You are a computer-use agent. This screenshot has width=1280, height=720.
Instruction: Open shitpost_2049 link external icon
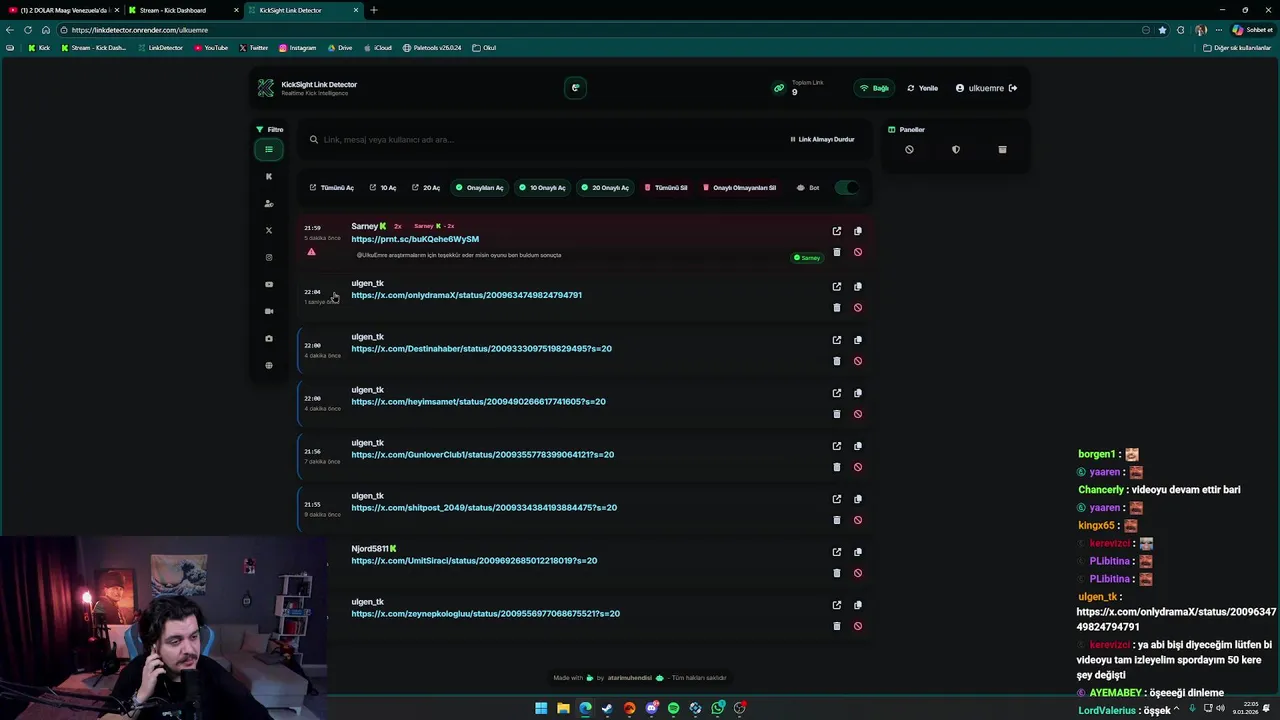(x=837, y=499)
